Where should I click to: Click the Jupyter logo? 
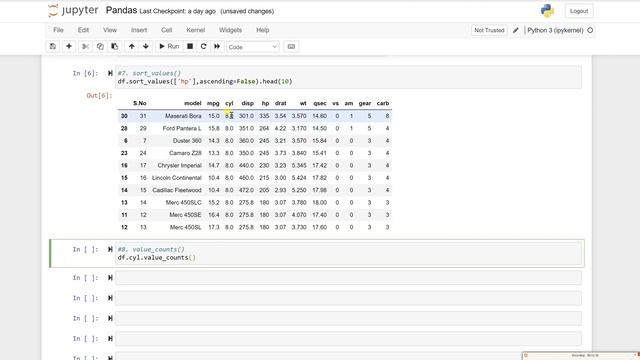73,11
